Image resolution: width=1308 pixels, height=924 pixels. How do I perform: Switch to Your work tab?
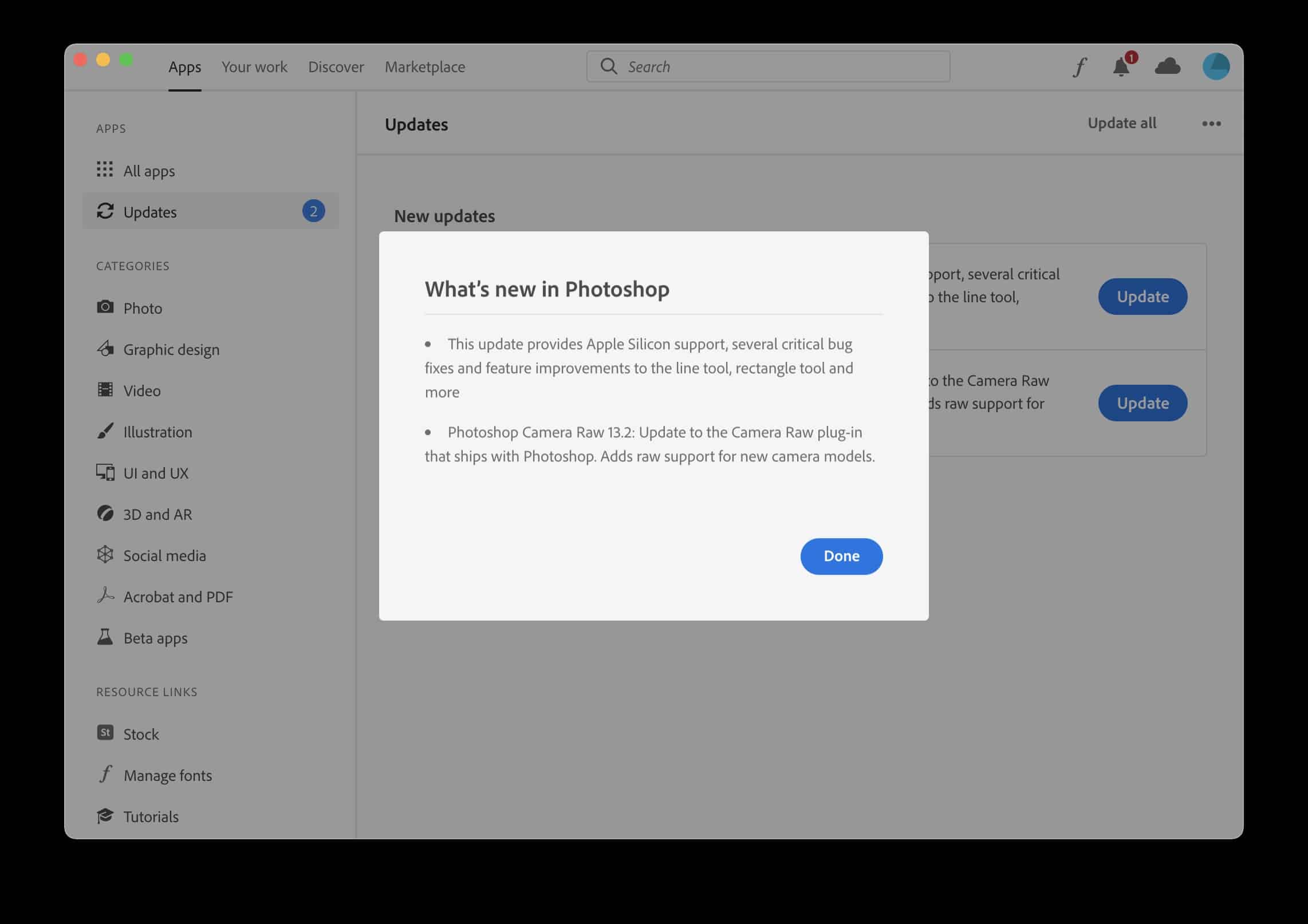pos(254,67)
